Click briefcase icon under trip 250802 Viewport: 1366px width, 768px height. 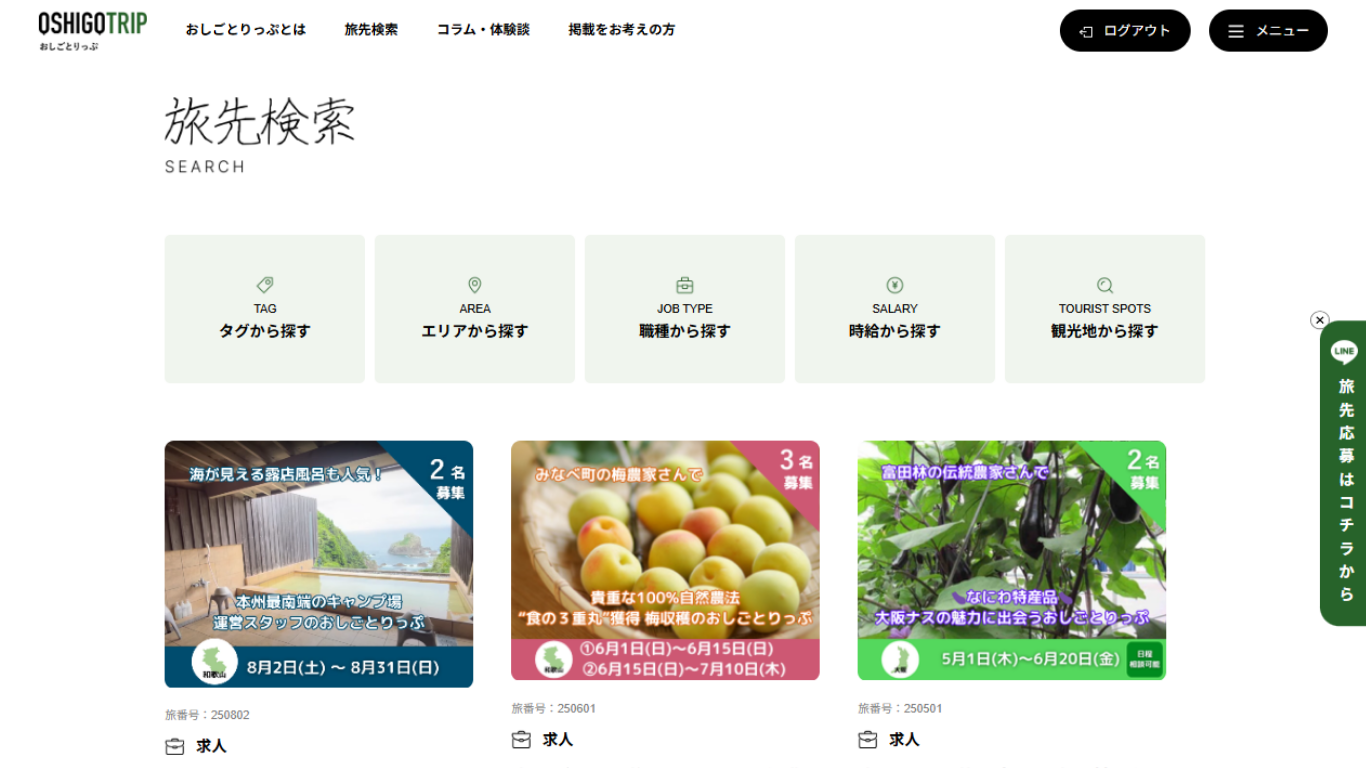coord(175,746)
